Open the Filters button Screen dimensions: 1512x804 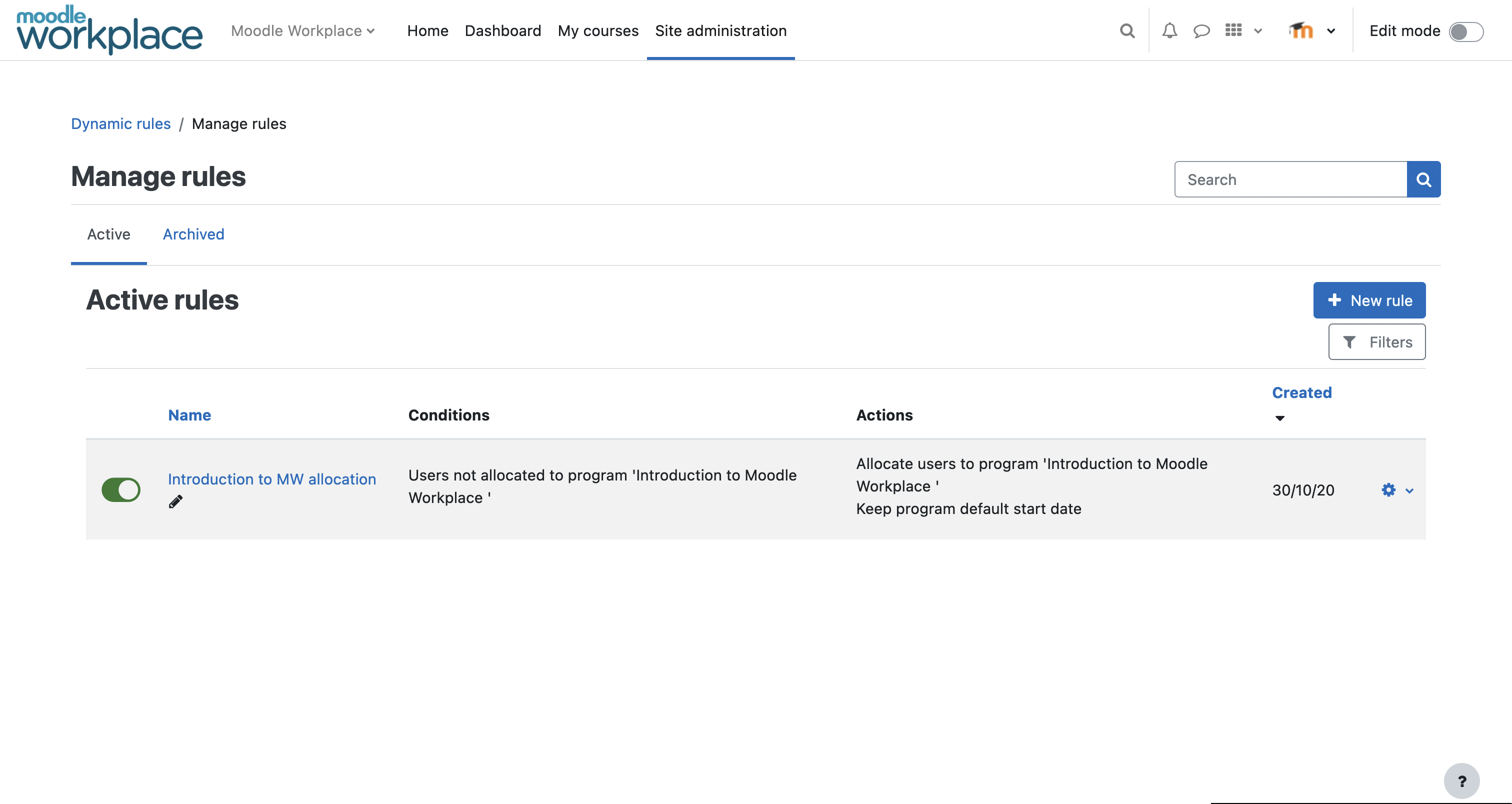coord(1376,341)
